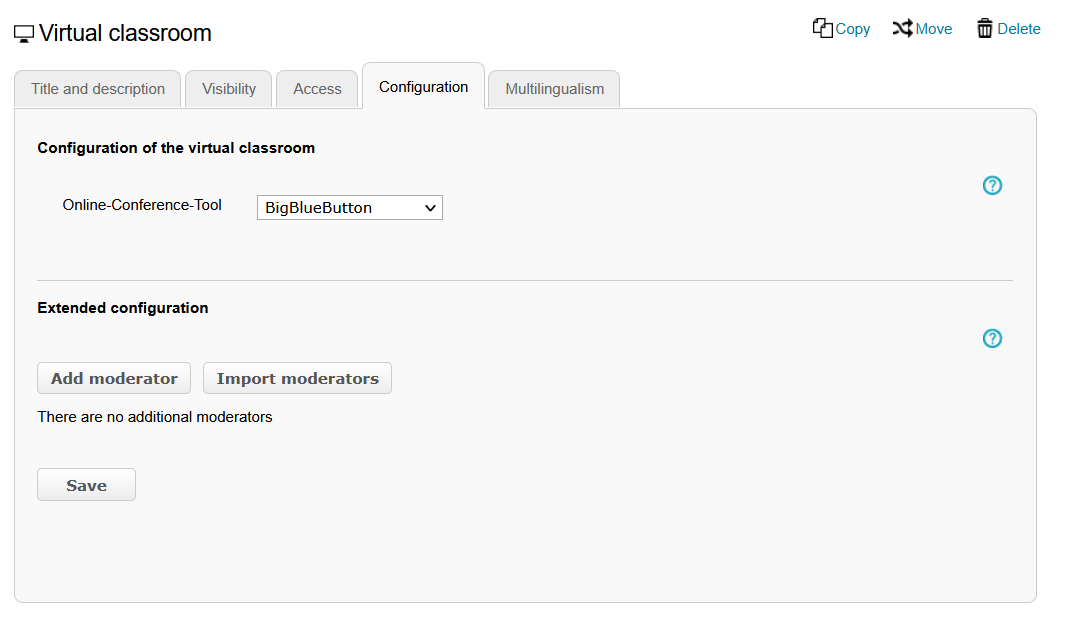Click the Add moderator button
The width and height of the screenshot is (1067, 620).
pyautogui.click(x=113, y=378)
